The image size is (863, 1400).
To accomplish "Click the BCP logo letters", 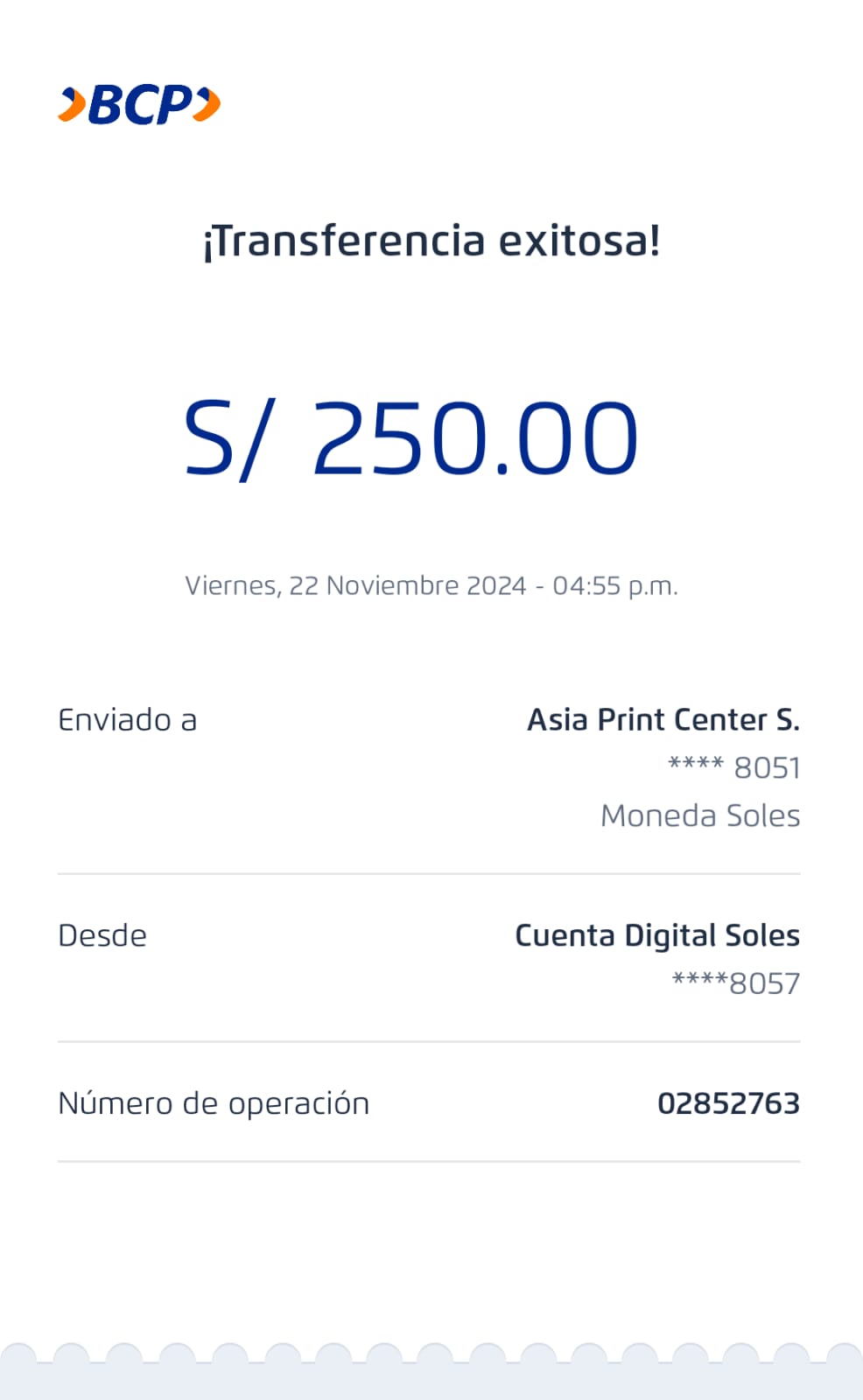I will [140, 105].
